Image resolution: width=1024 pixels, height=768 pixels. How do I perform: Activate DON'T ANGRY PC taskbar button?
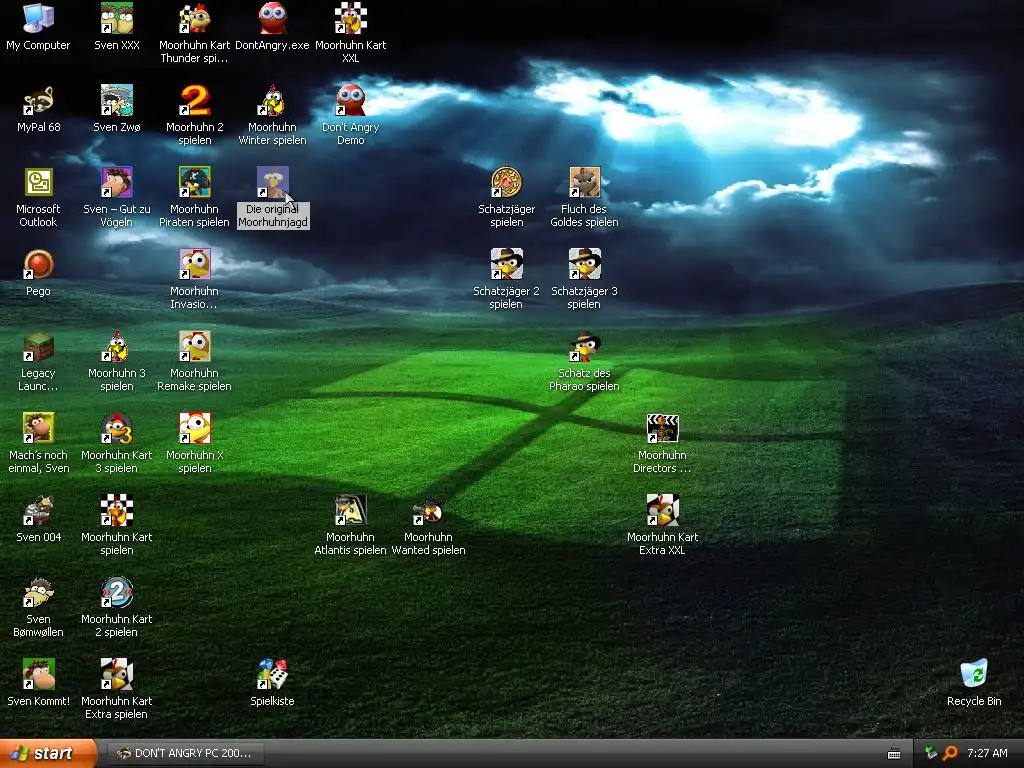point(185,753)
